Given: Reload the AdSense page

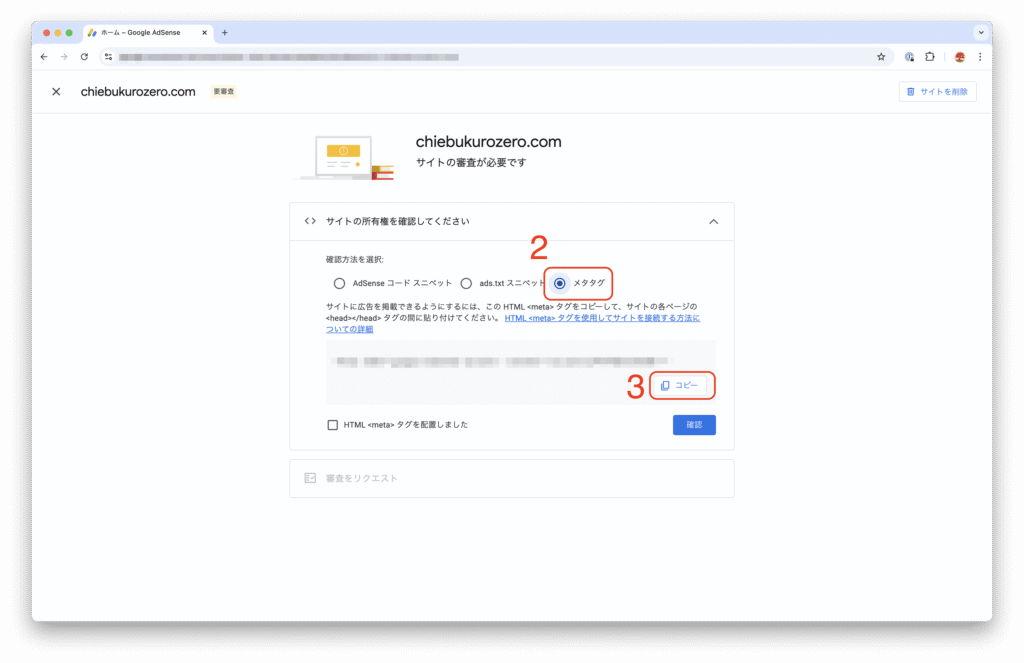Looking at the screenshot, I should coord(84,57).
